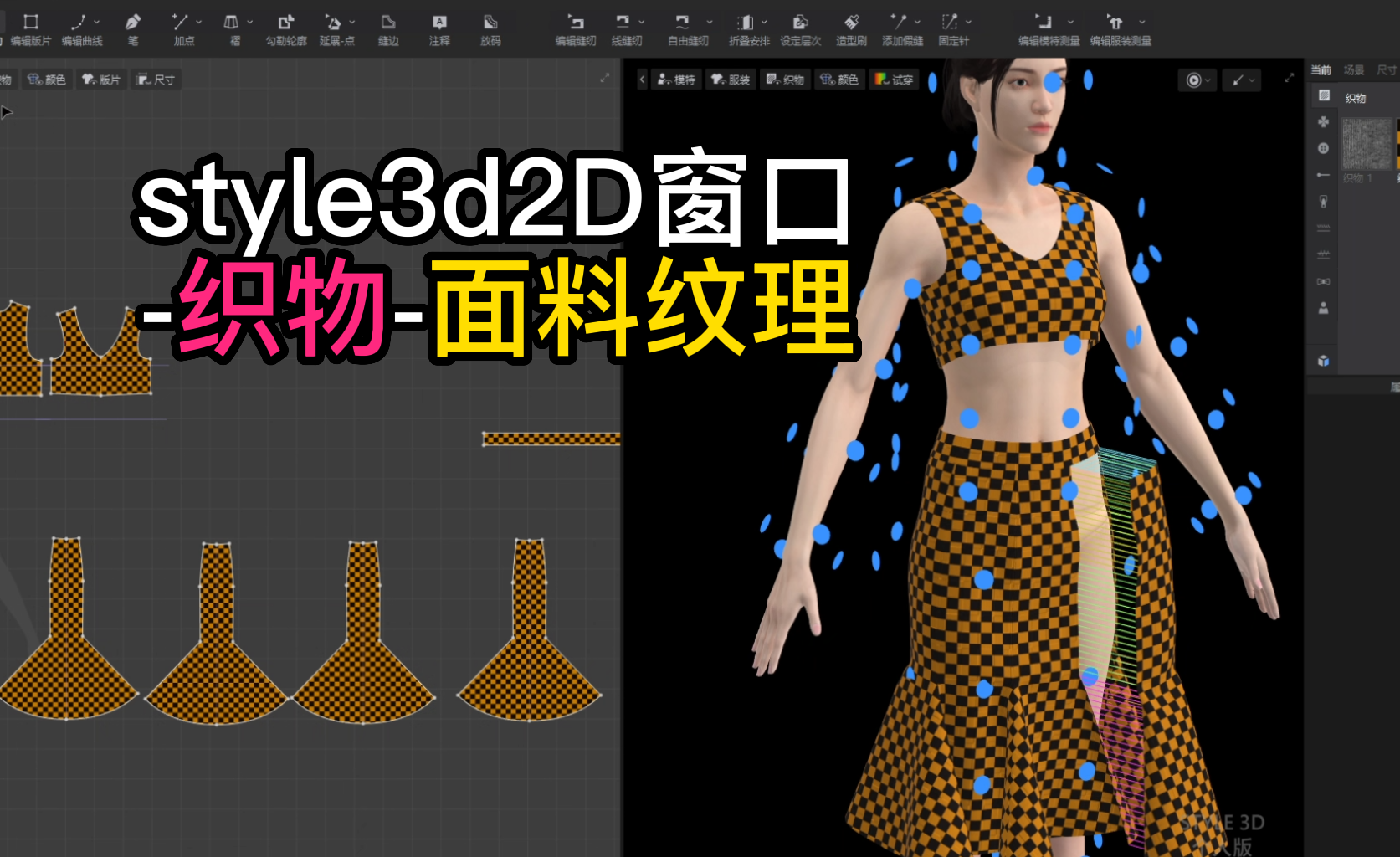Select the 添加假缝 add tack tool
This screenshot has width=1400, height=857.
coord(902,29)
